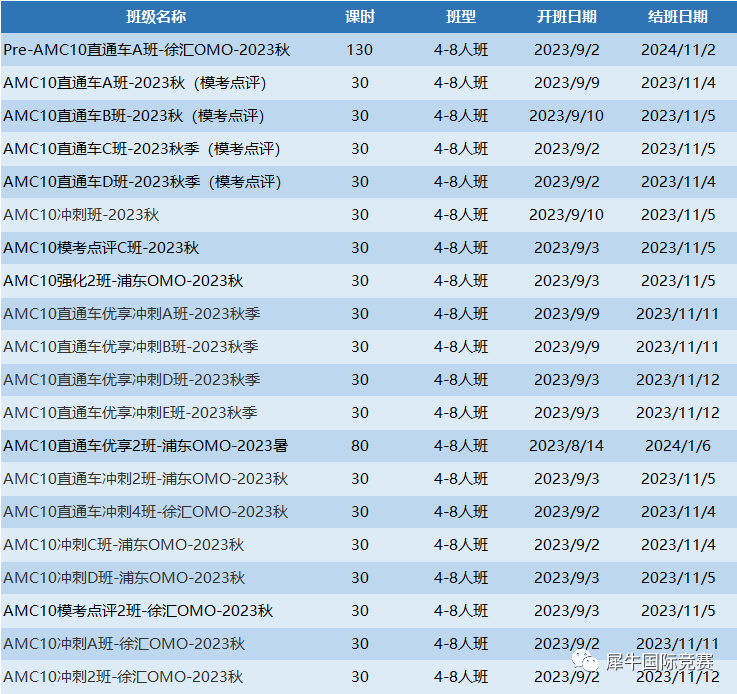This screenshot has height=694, width=737.
Task: Click the 2024/11/2 end date cell
Action: pyautogui.click(x=677, y=50)
